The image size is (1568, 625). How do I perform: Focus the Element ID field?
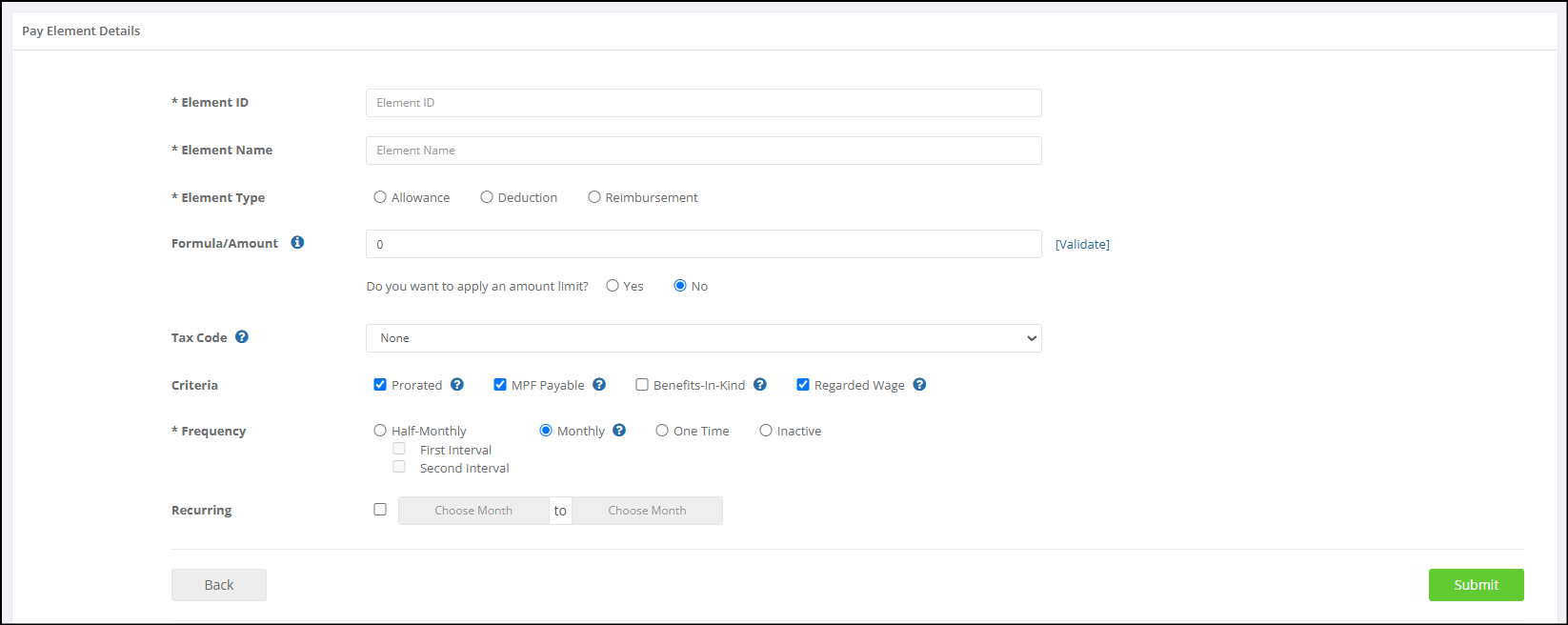tap(704, 103)
